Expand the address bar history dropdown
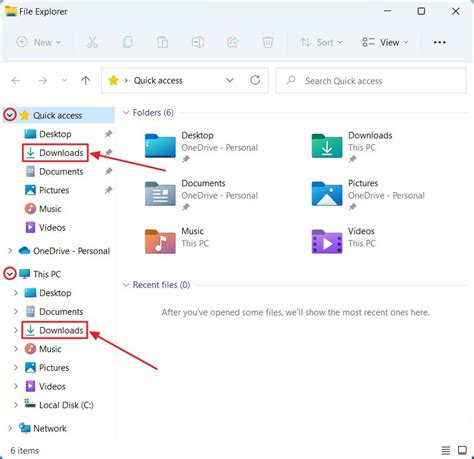This screenshot has height=459, width=474. pos(230,80)
